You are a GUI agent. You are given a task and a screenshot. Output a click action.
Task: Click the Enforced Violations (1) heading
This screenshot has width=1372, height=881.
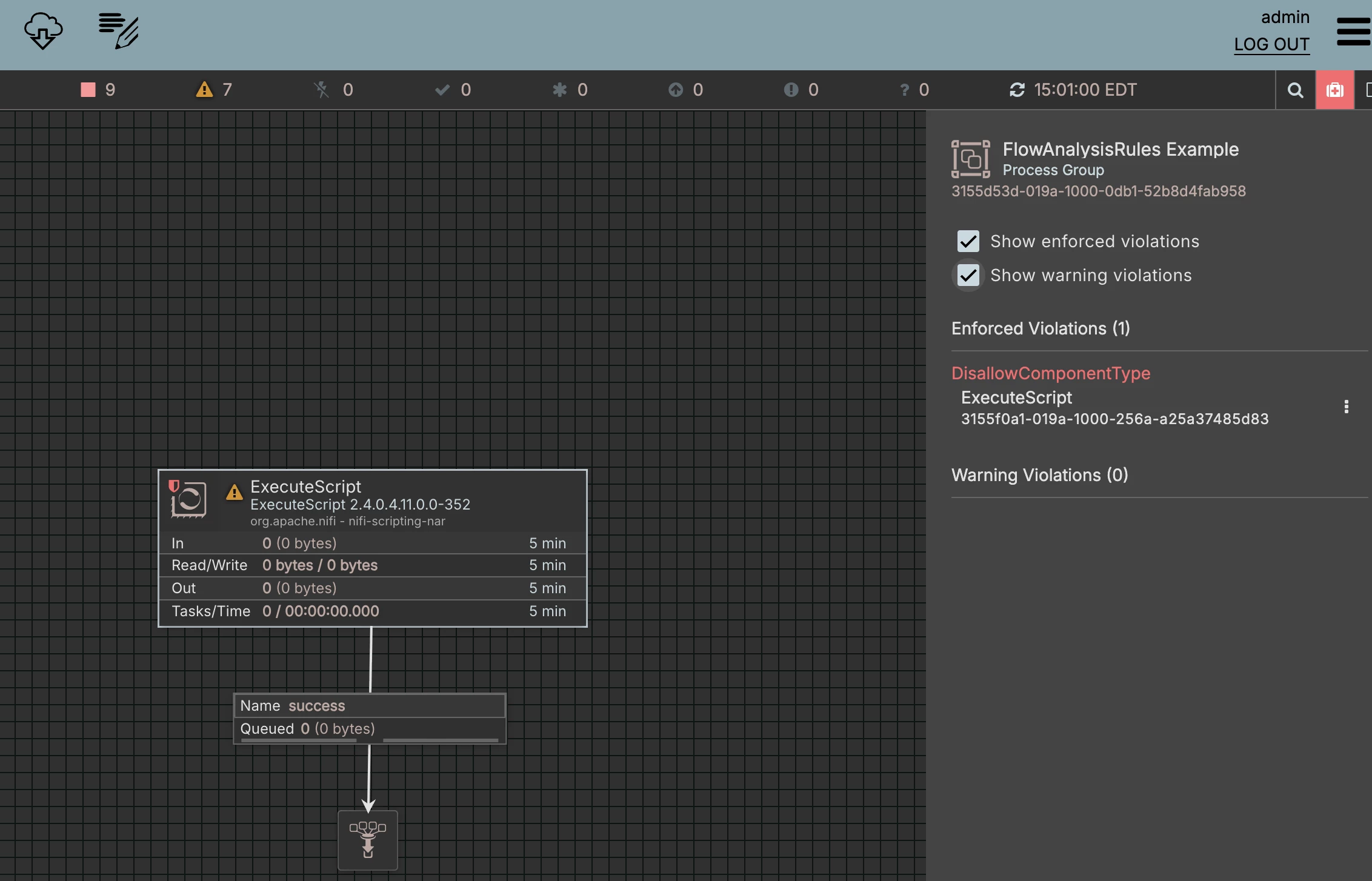(x=1041, y=328)
